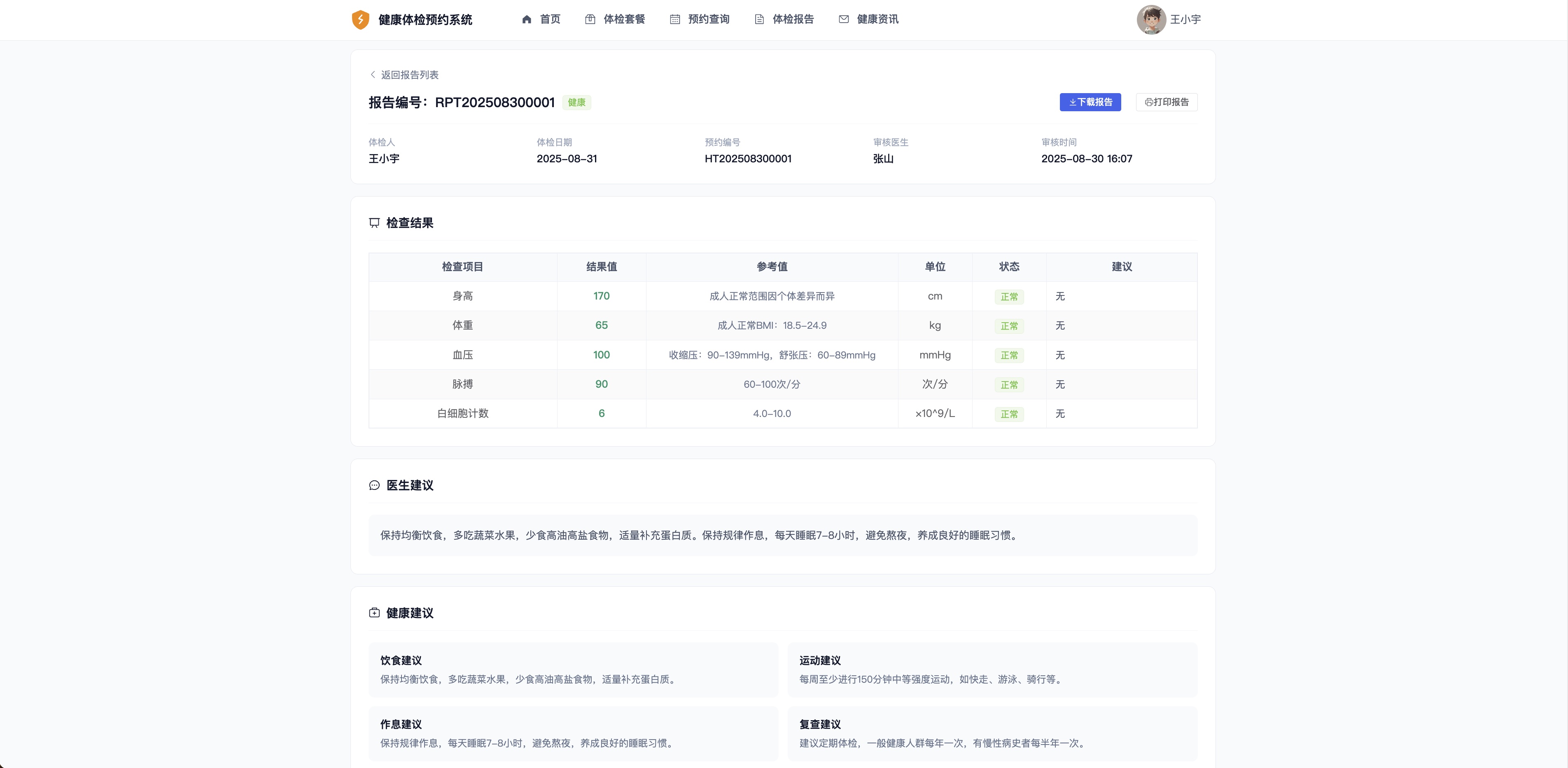This screenshot has height=768, width=1568.
Task: Download the report with 下载报告 button
Action: [x=1090, y=102]
